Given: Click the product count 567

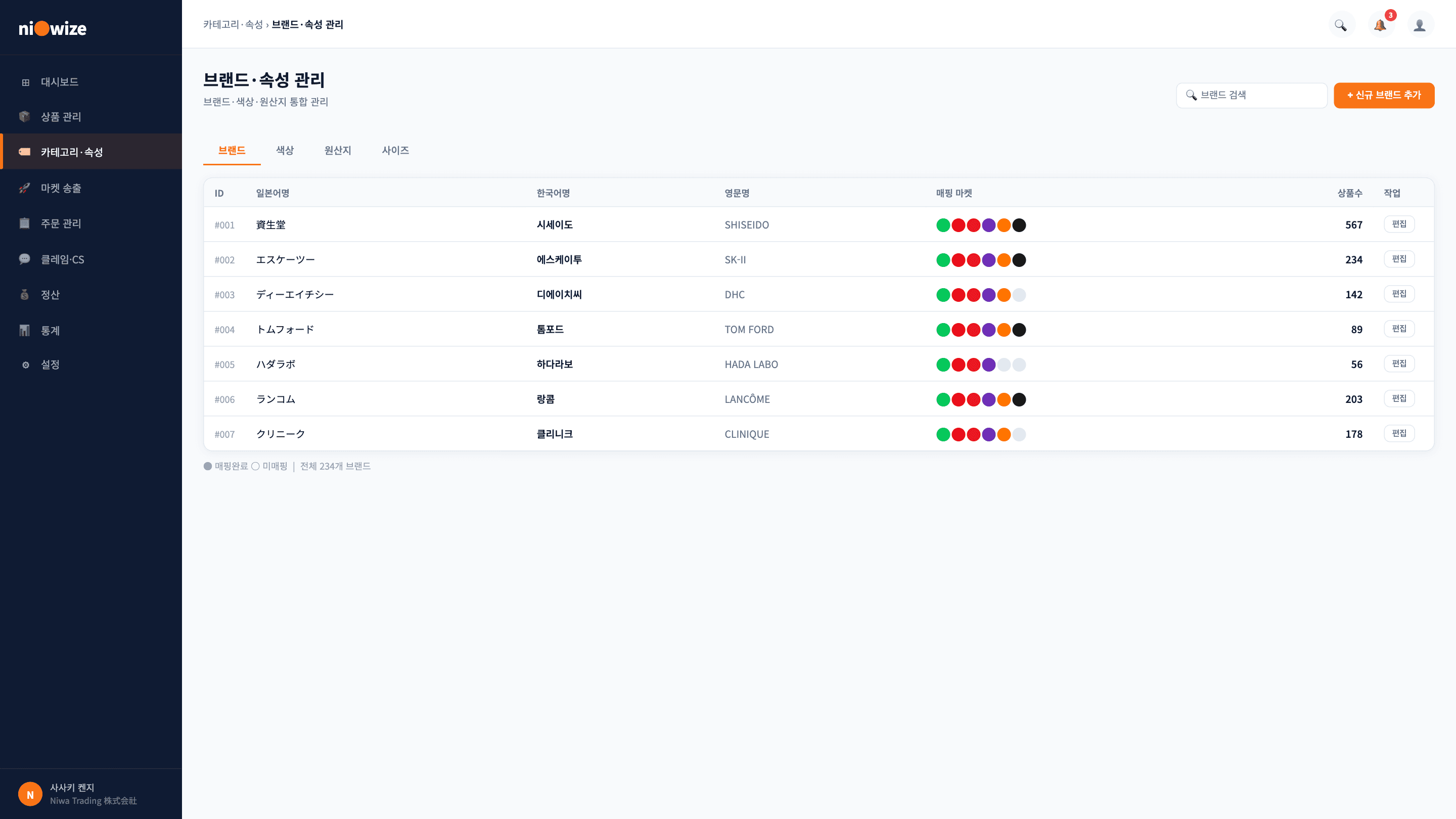Looking at the screenshot, I should (x=1354, y=225).
